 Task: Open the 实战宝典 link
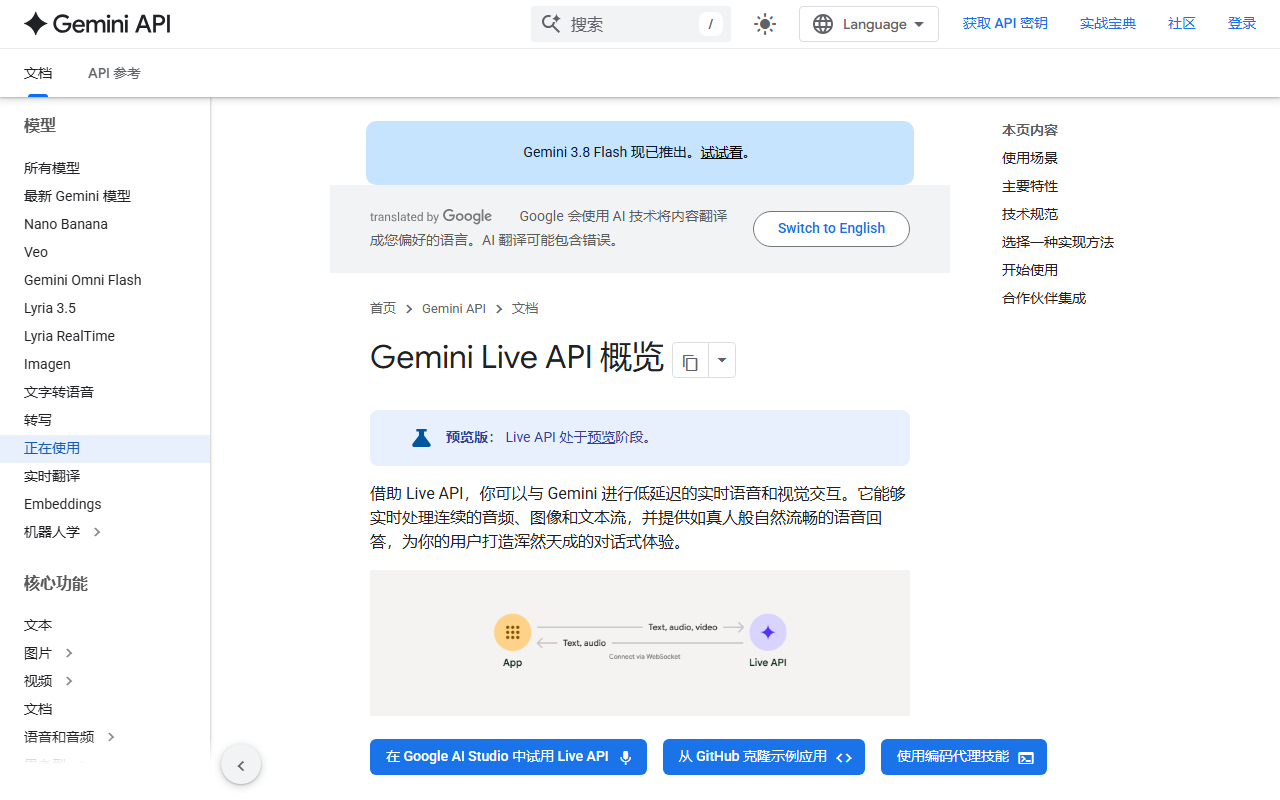pos(1108,23)
